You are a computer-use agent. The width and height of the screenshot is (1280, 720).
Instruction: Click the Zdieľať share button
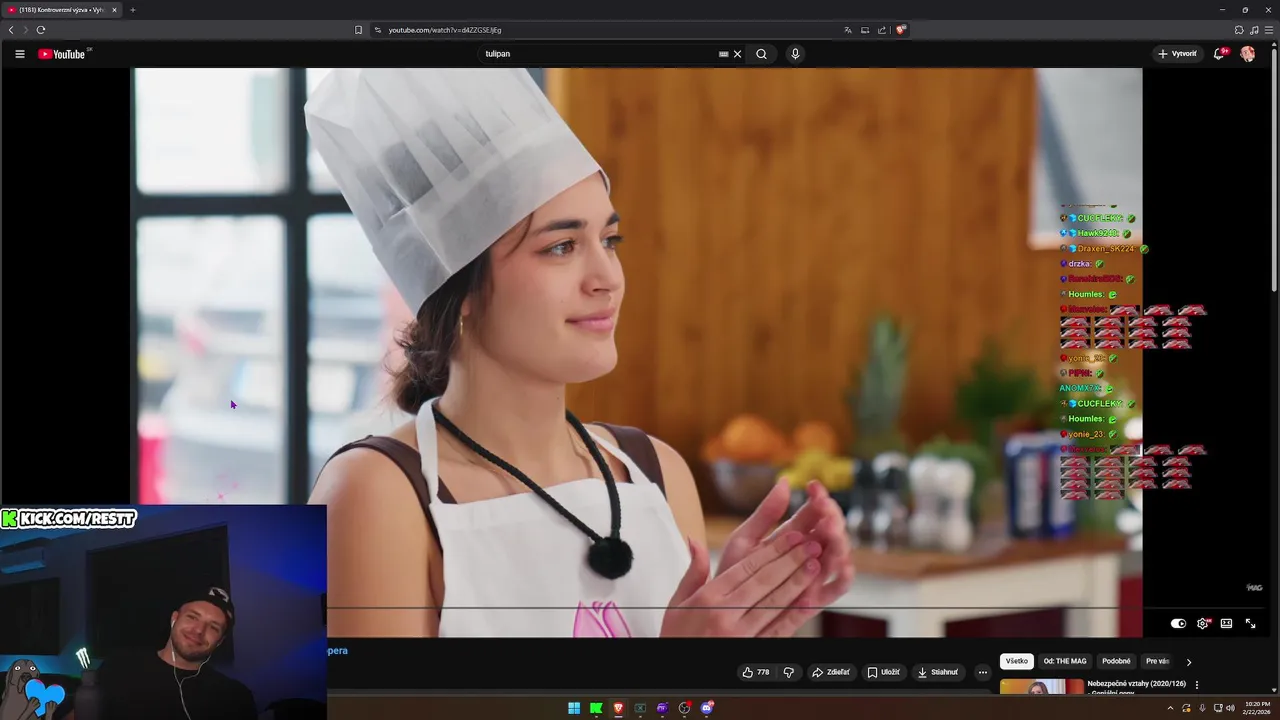831,672
